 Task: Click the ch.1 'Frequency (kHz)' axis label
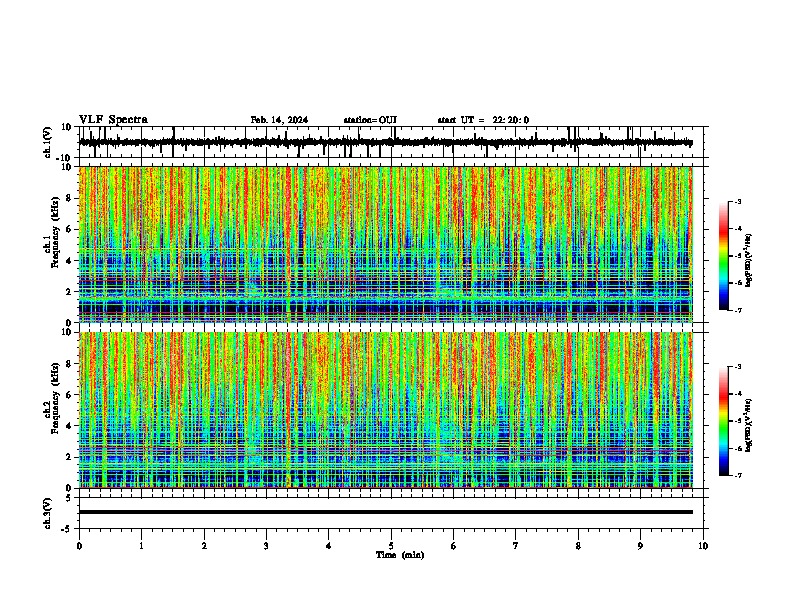click(55, 232)
